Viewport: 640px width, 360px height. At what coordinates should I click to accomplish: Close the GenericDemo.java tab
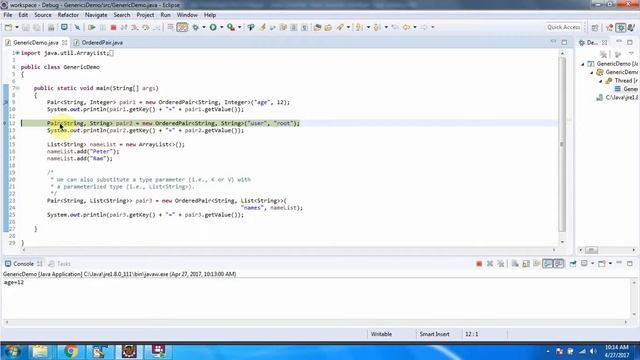click(64, 42)
